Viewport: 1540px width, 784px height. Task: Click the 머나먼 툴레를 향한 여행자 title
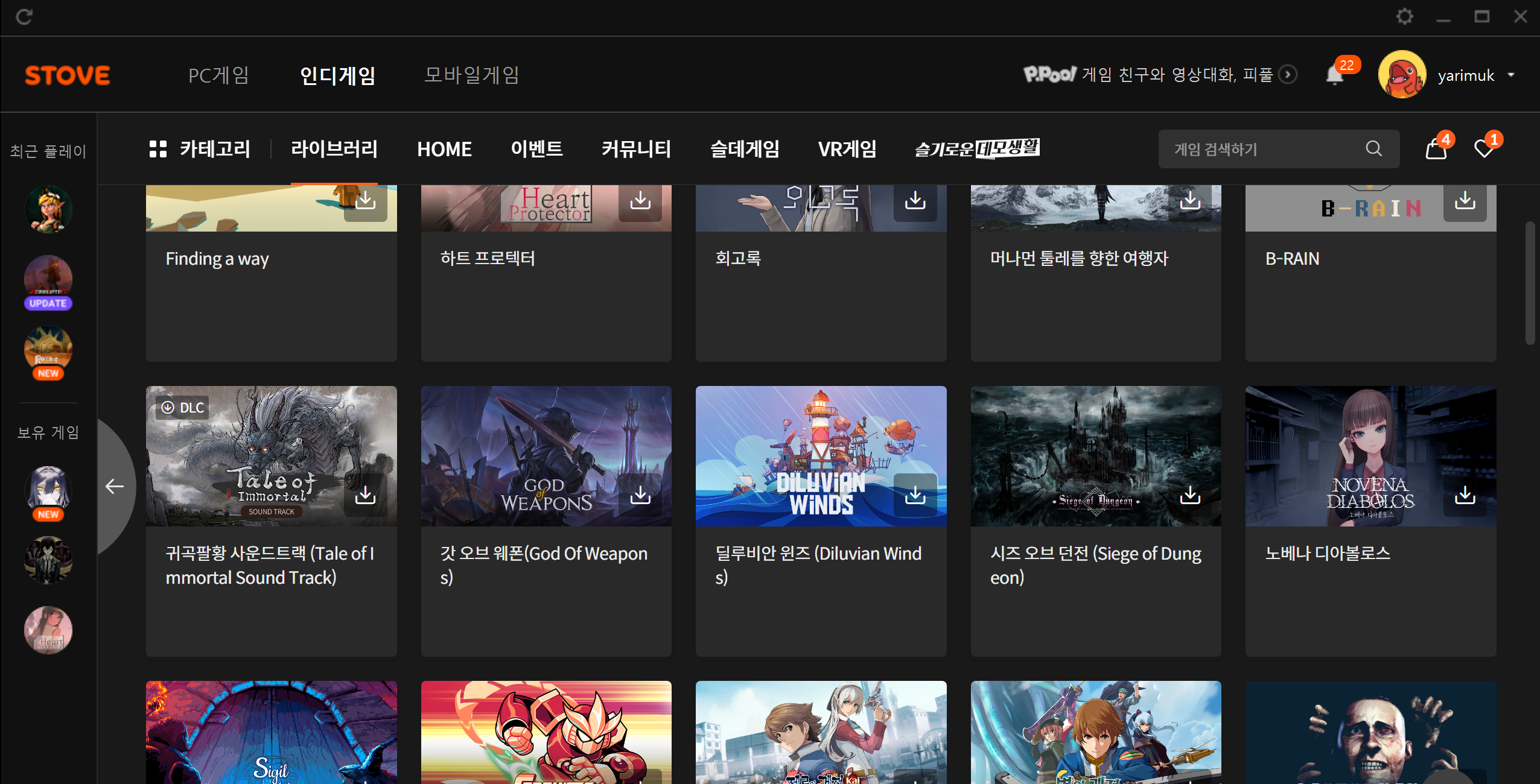[1080, 258]
